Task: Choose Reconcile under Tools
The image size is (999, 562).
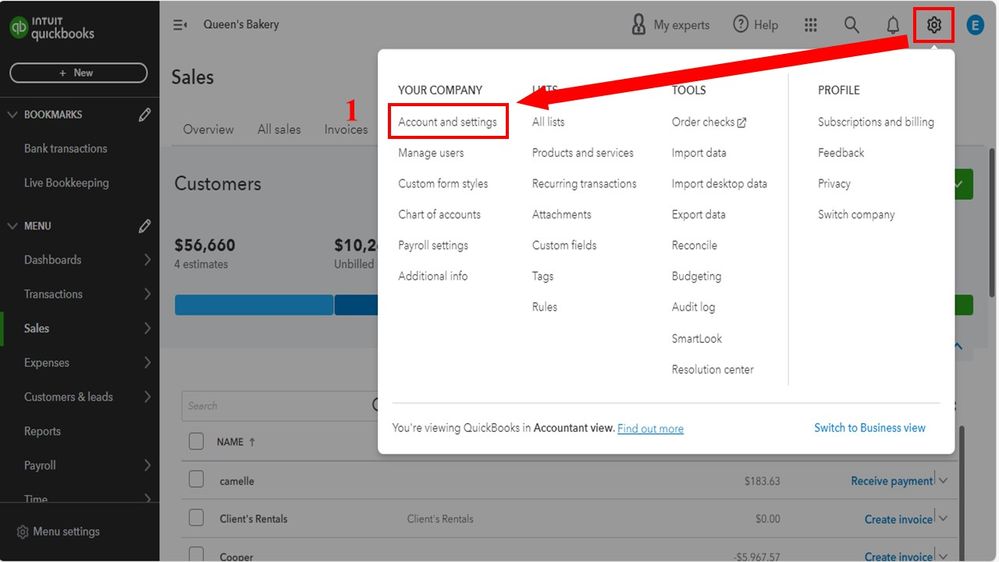Action: [694, 245]
